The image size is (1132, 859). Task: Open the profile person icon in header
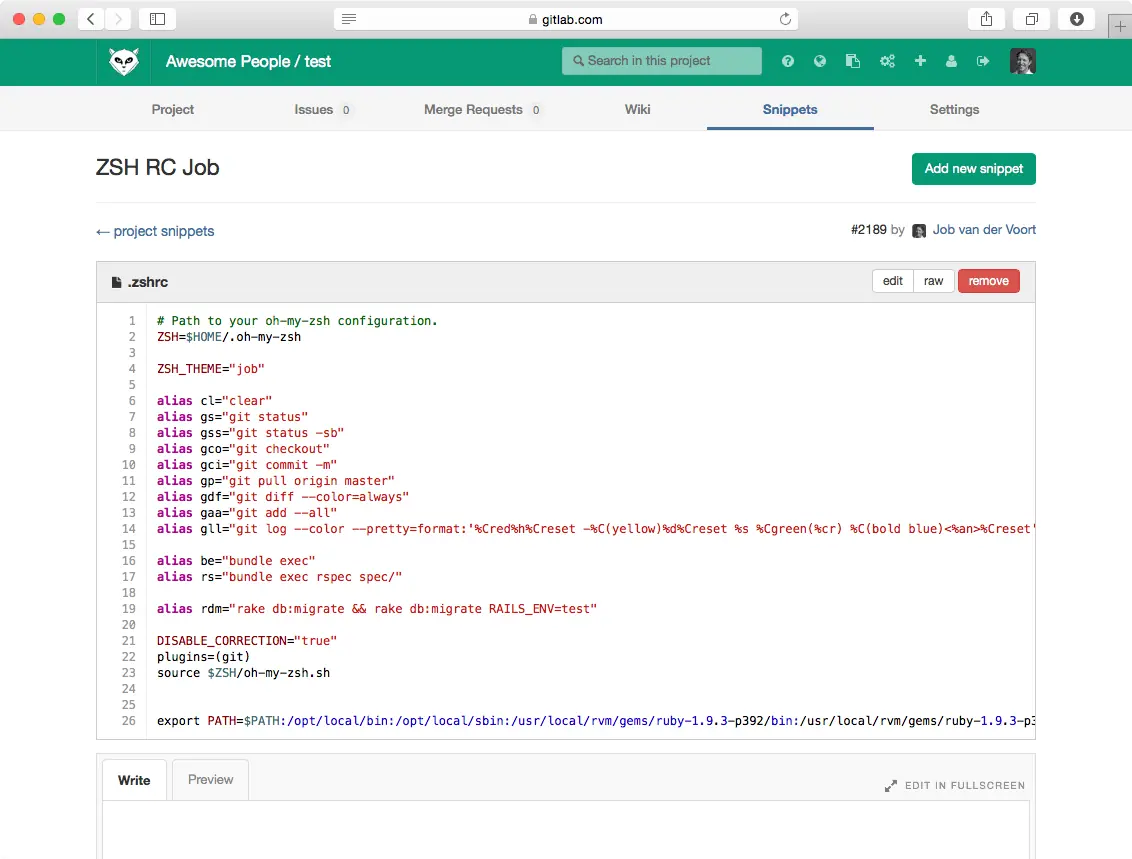pyautogui.click(x=952, y=61)
